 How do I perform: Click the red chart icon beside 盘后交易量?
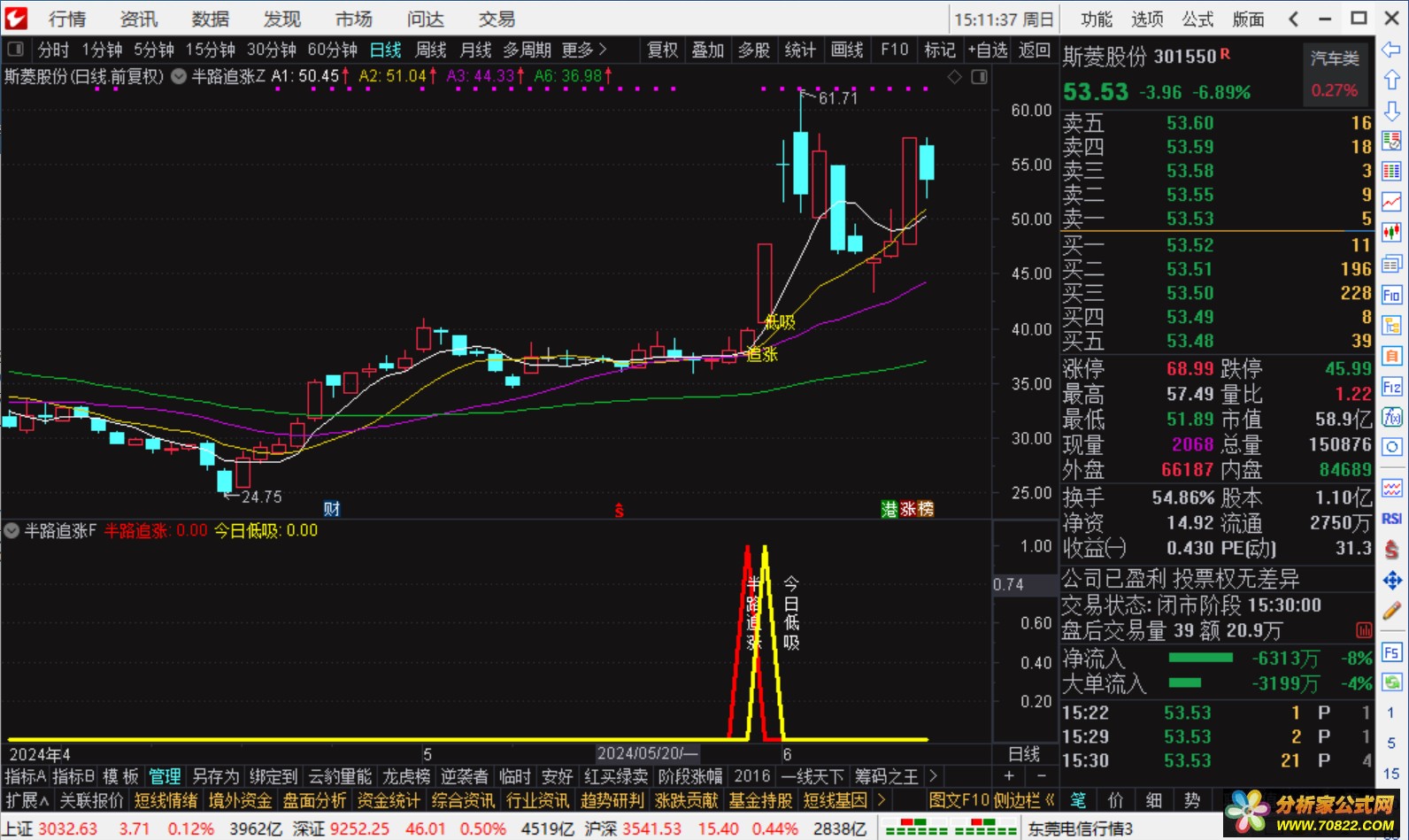pos(1364,630)
